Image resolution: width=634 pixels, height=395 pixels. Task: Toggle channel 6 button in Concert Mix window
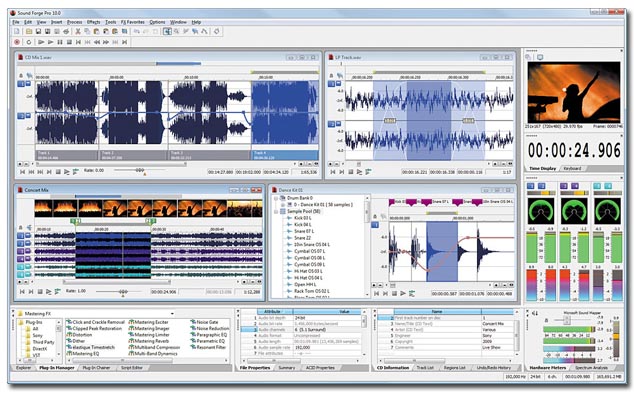coord(21,275)
